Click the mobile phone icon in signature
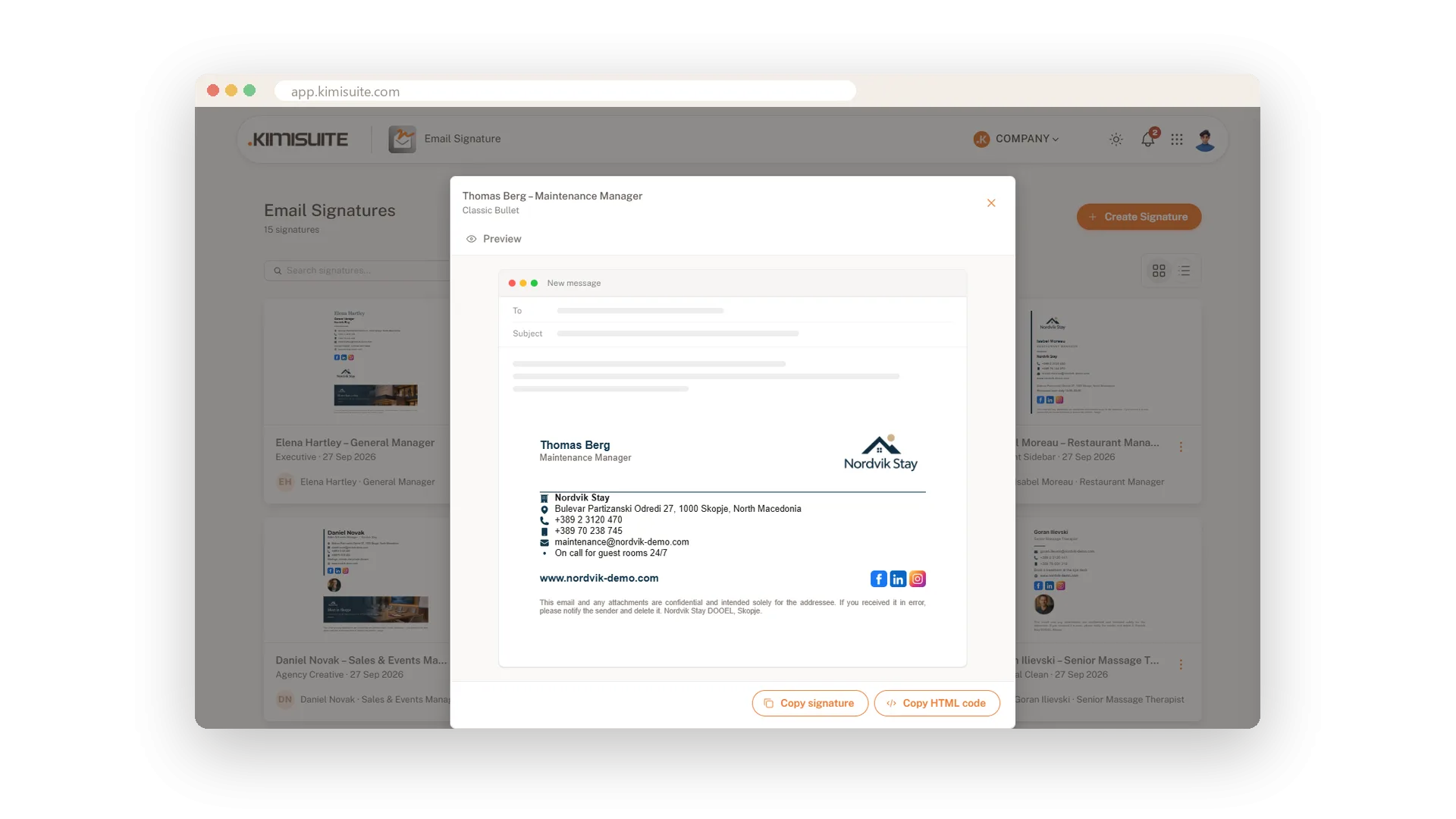Image resolution: width=1456 pixels, height=819 pixels. (544, 532)
